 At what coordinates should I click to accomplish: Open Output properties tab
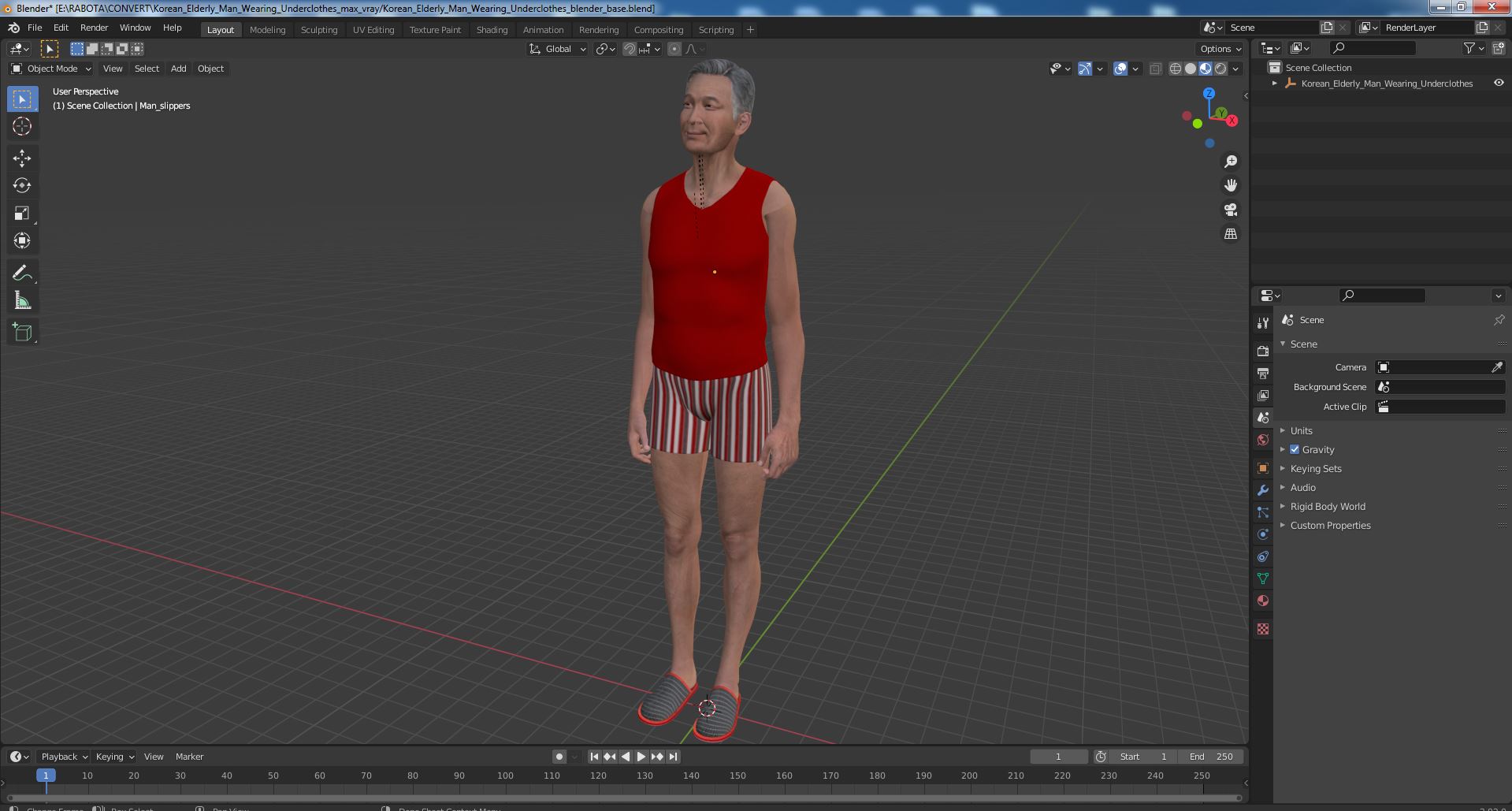(x=1263, y=373)
